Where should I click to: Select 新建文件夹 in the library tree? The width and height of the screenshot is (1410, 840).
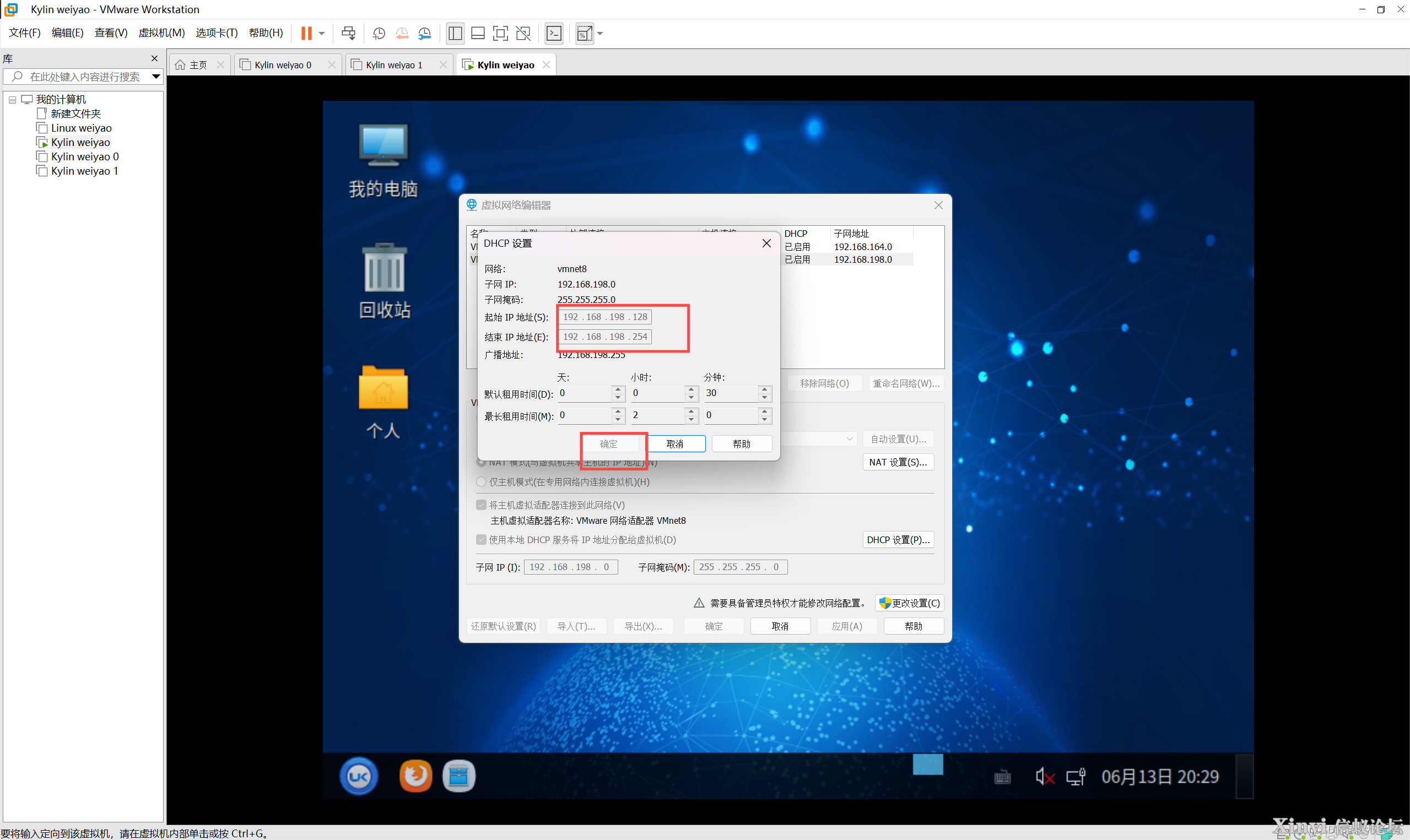point(75,114)
